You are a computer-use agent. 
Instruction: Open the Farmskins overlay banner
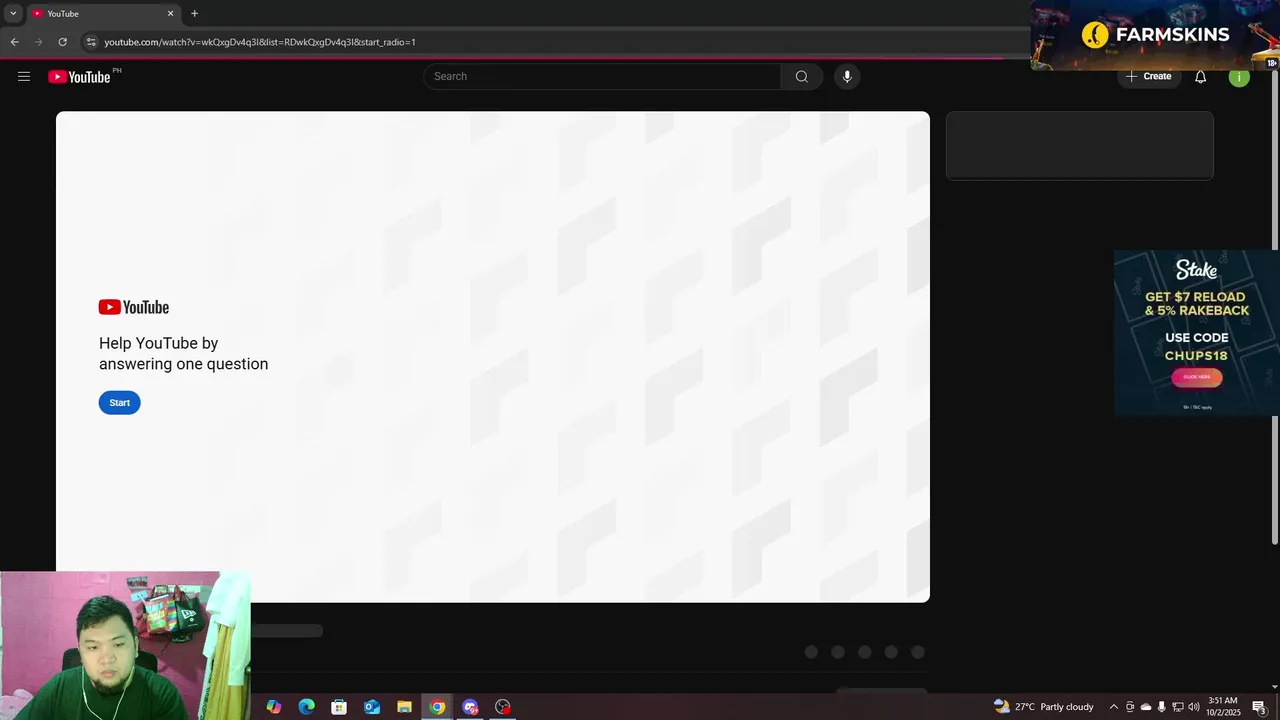[1155, 35]
